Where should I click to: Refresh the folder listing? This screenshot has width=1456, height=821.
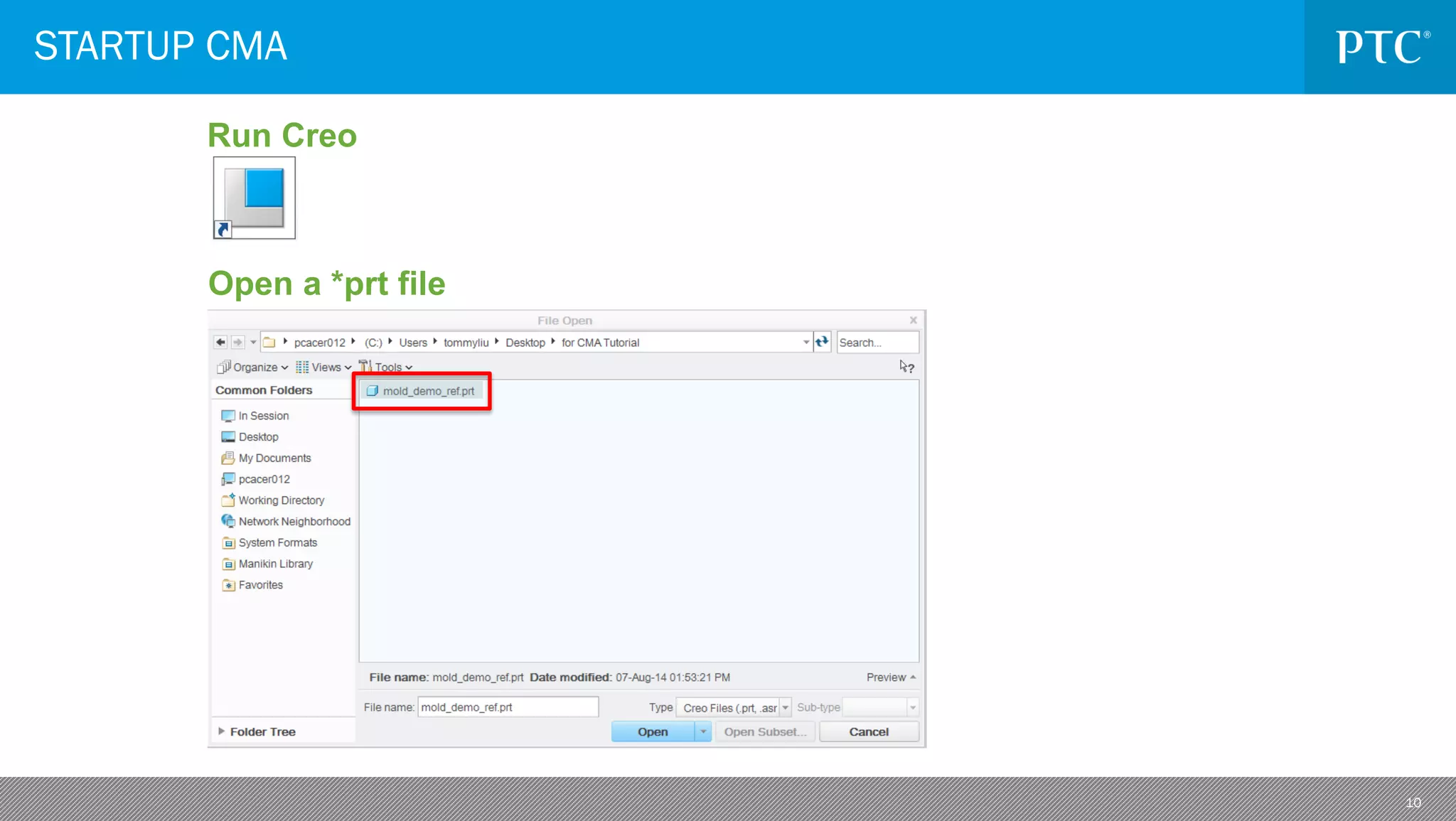823,342
